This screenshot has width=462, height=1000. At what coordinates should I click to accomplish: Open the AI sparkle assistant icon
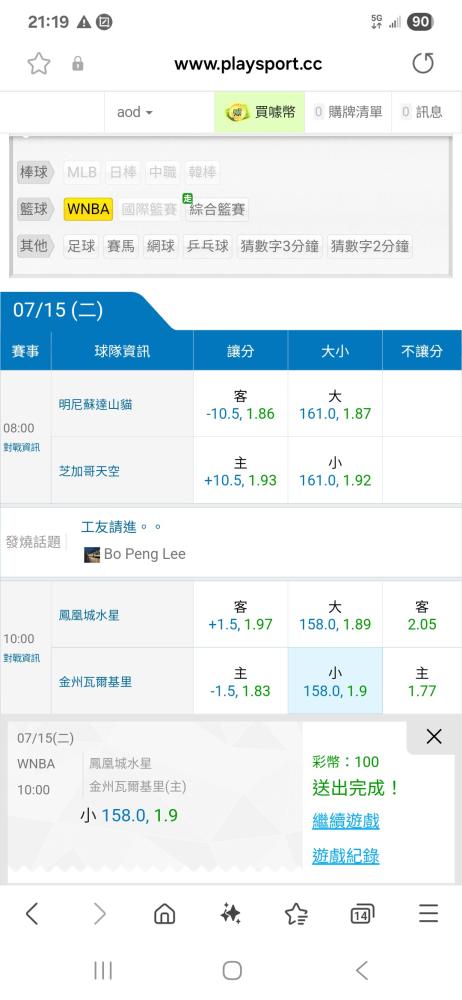coord(230,914)
